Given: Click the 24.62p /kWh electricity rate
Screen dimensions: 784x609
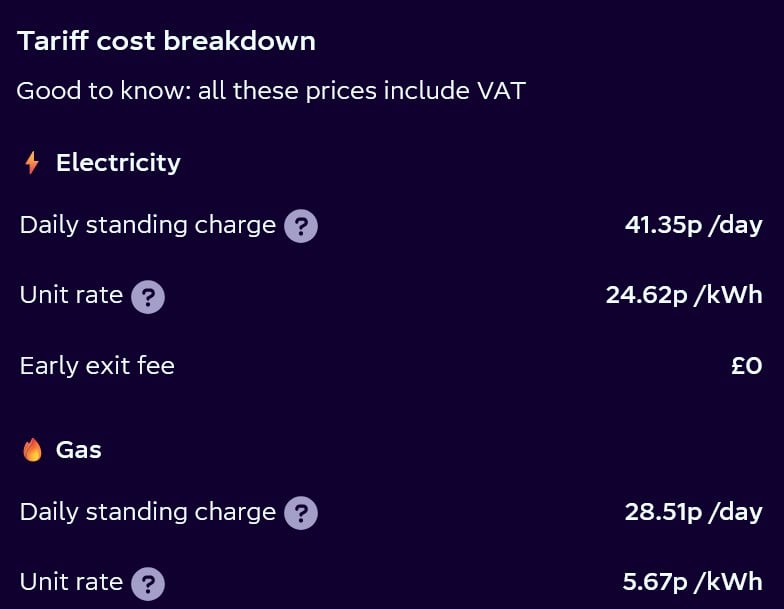Looking at the screenshot, I should [684, 295].
